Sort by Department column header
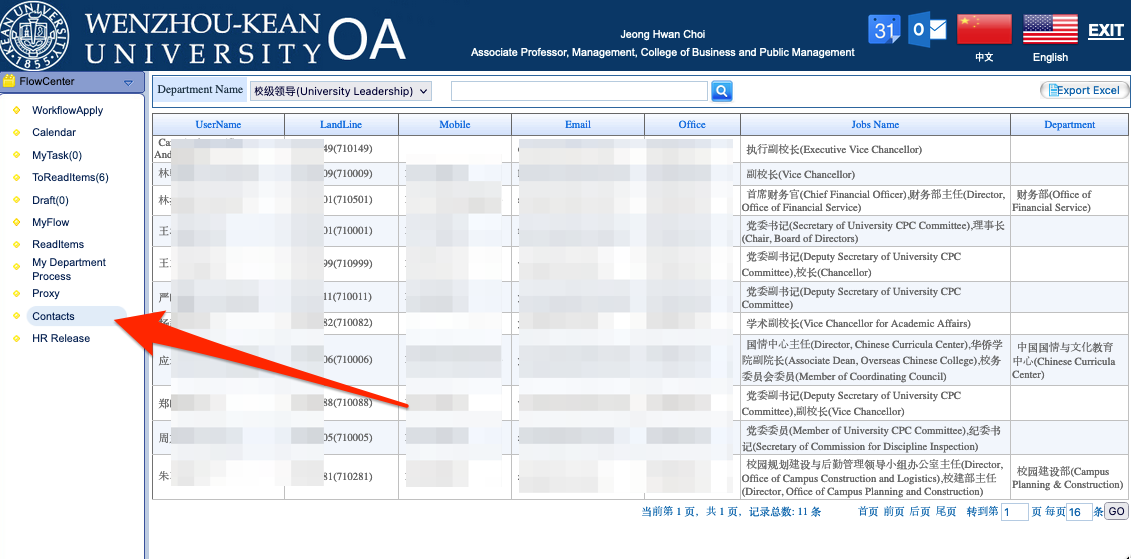This screenshot has width=1131, height=559. click(1070, 125)
